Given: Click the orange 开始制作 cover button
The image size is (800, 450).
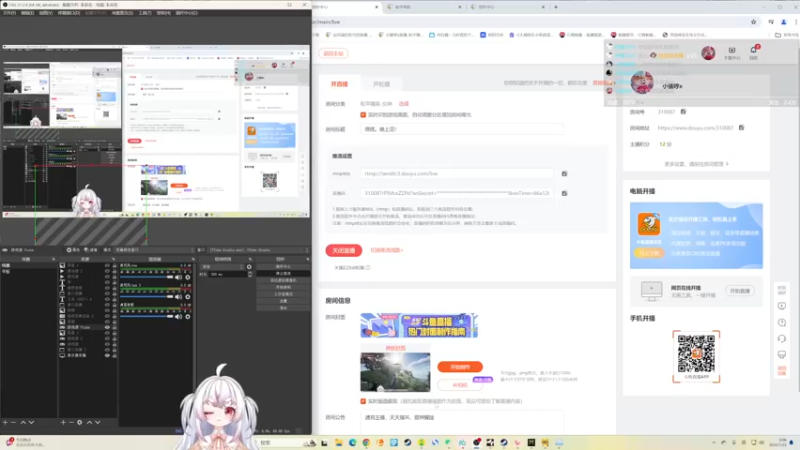Looking at the screenshot, I should click(460, 367).
